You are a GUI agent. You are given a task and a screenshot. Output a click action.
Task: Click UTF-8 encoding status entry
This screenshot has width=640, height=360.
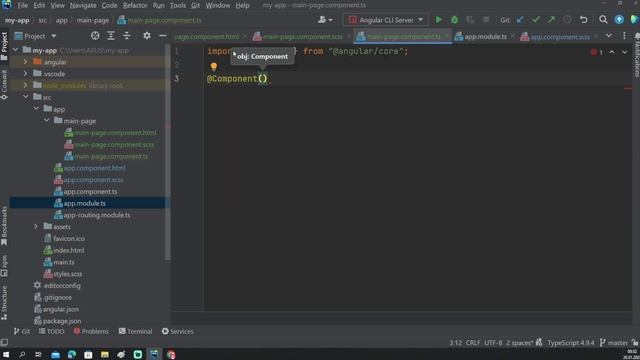(x=493, y=343)
